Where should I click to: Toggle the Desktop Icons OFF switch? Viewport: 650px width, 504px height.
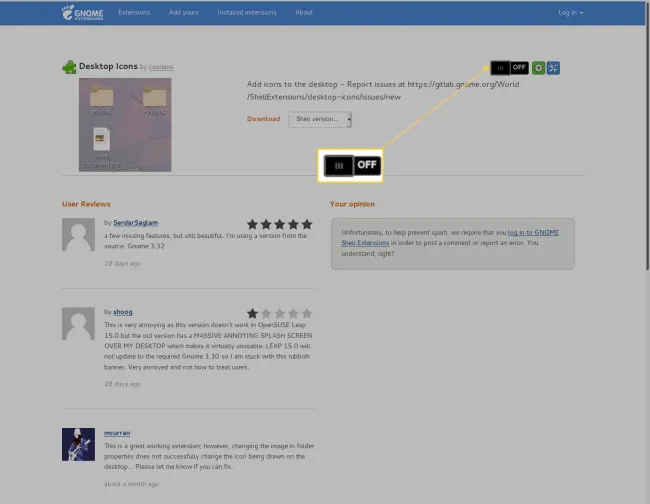[x=509, y=68]
